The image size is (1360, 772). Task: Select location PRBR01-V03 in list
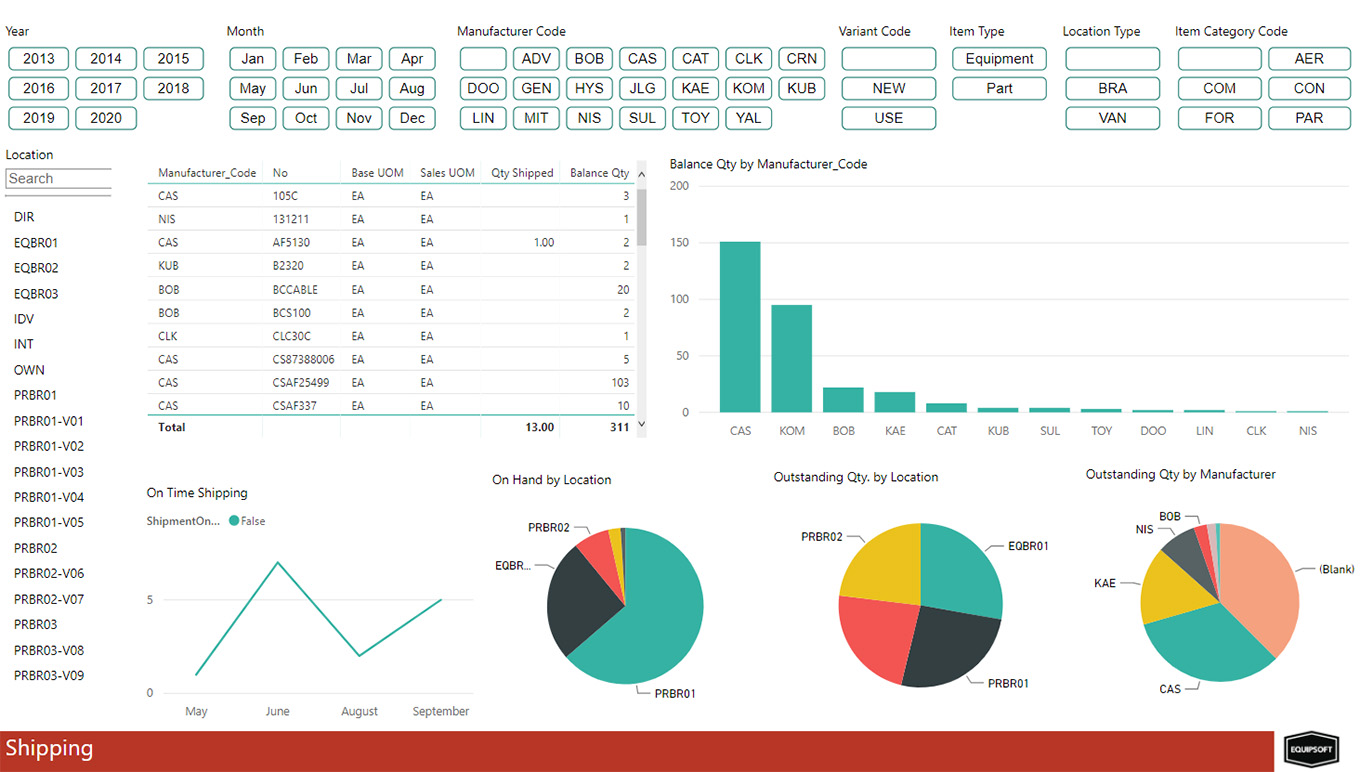coord(49,472)
